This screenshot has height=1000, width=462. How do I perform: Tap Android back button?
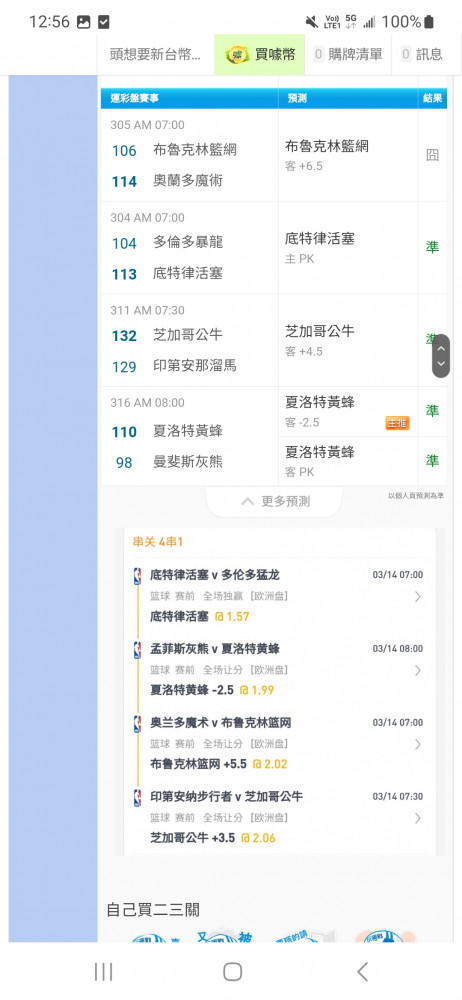[x=362, y=972]
